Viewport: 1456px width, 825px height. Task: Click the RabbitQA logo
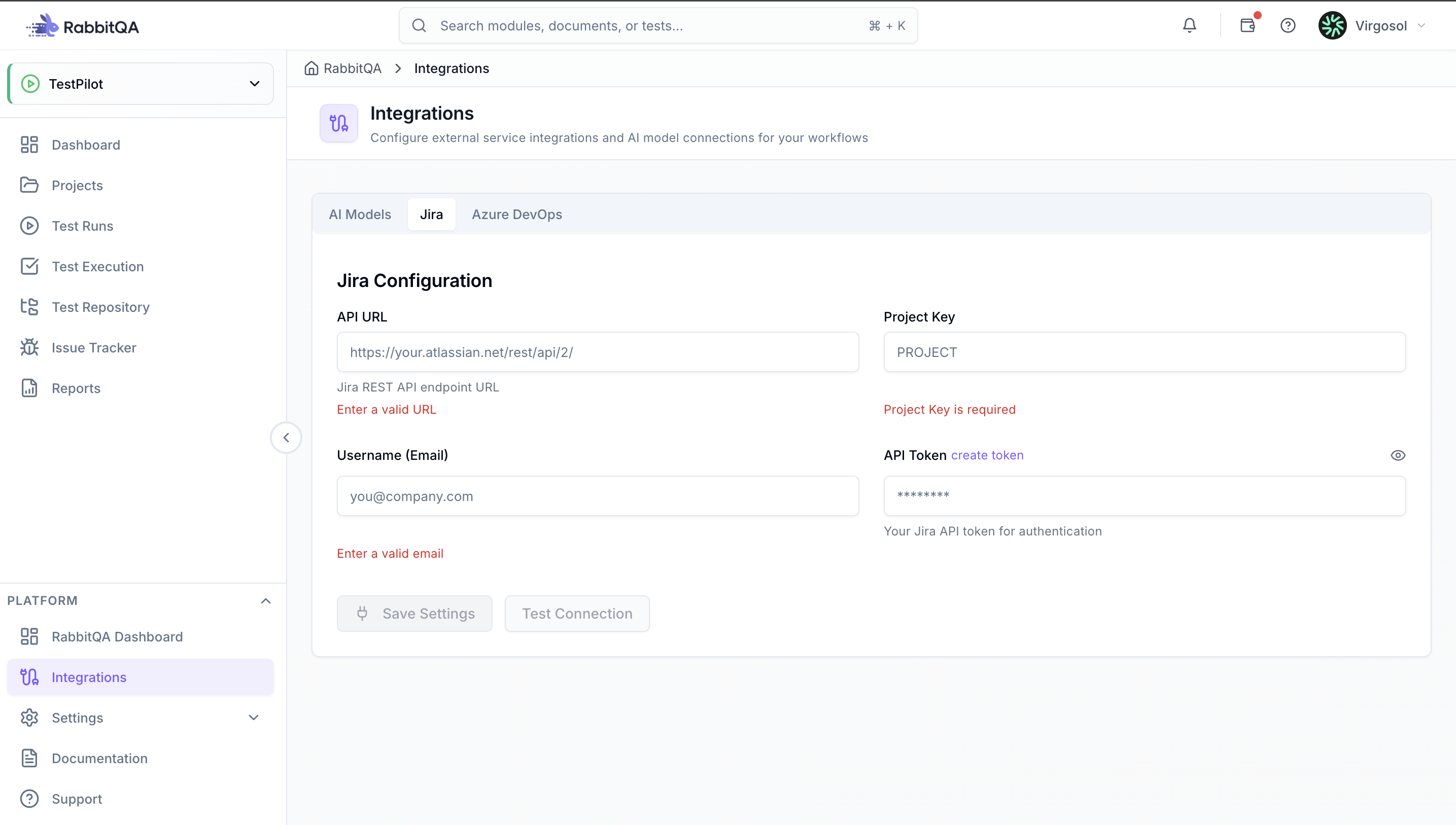click(82, 25)
